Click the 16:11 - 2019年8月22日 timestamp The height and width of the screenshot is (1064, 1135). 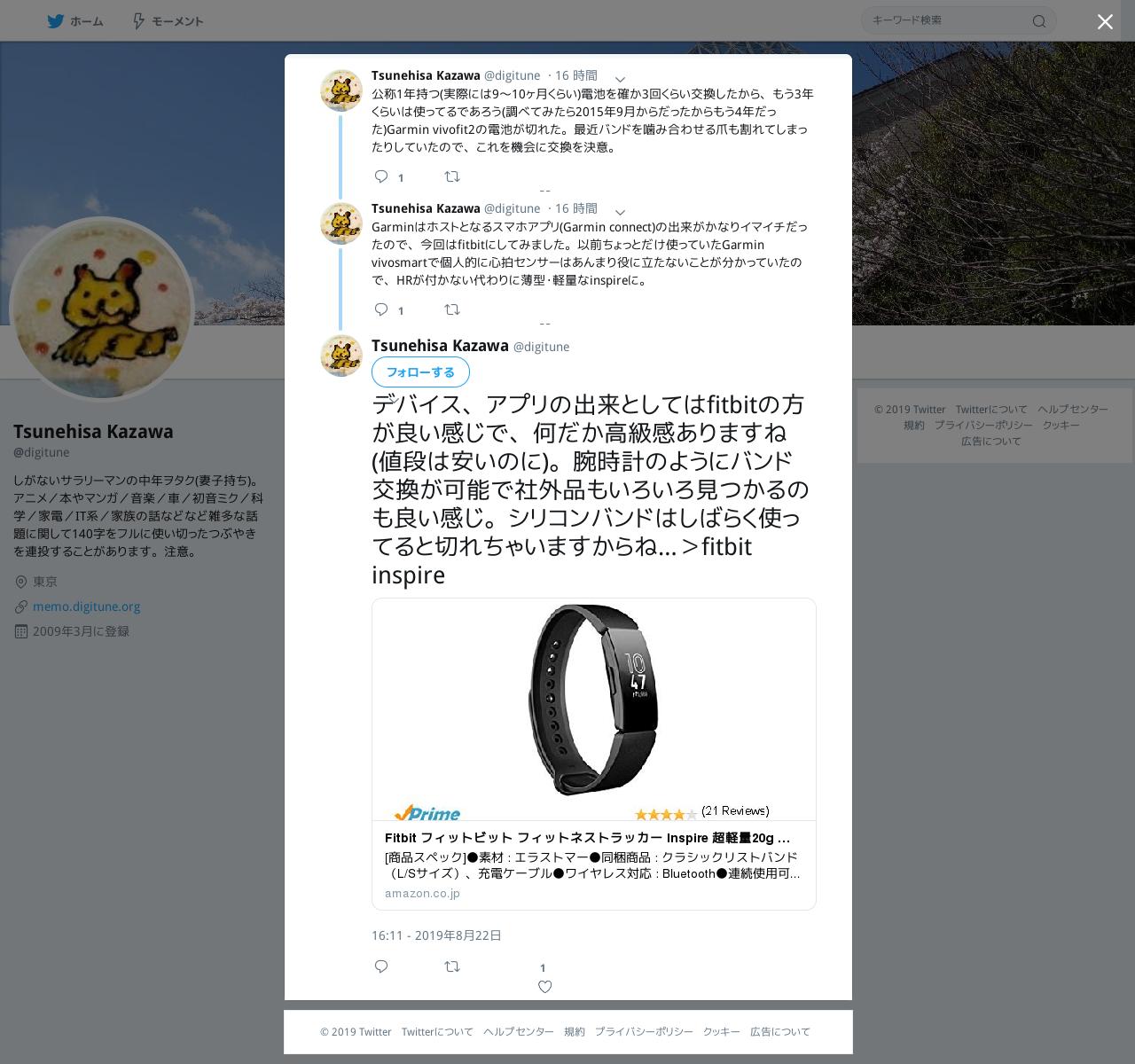point(436,935)
